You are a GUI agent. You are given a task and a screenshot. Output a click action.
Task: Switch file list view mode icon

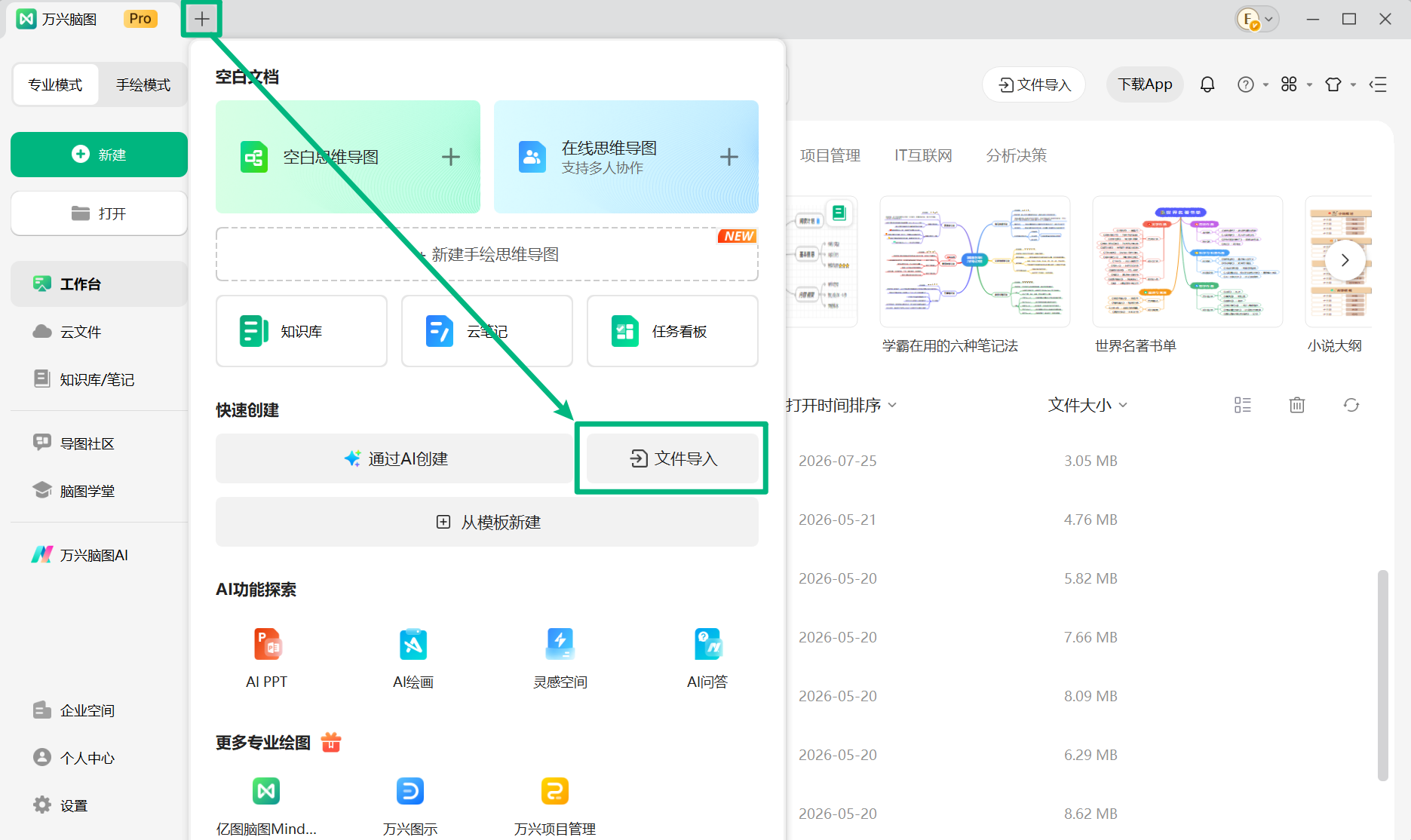tap(1243, 405)
